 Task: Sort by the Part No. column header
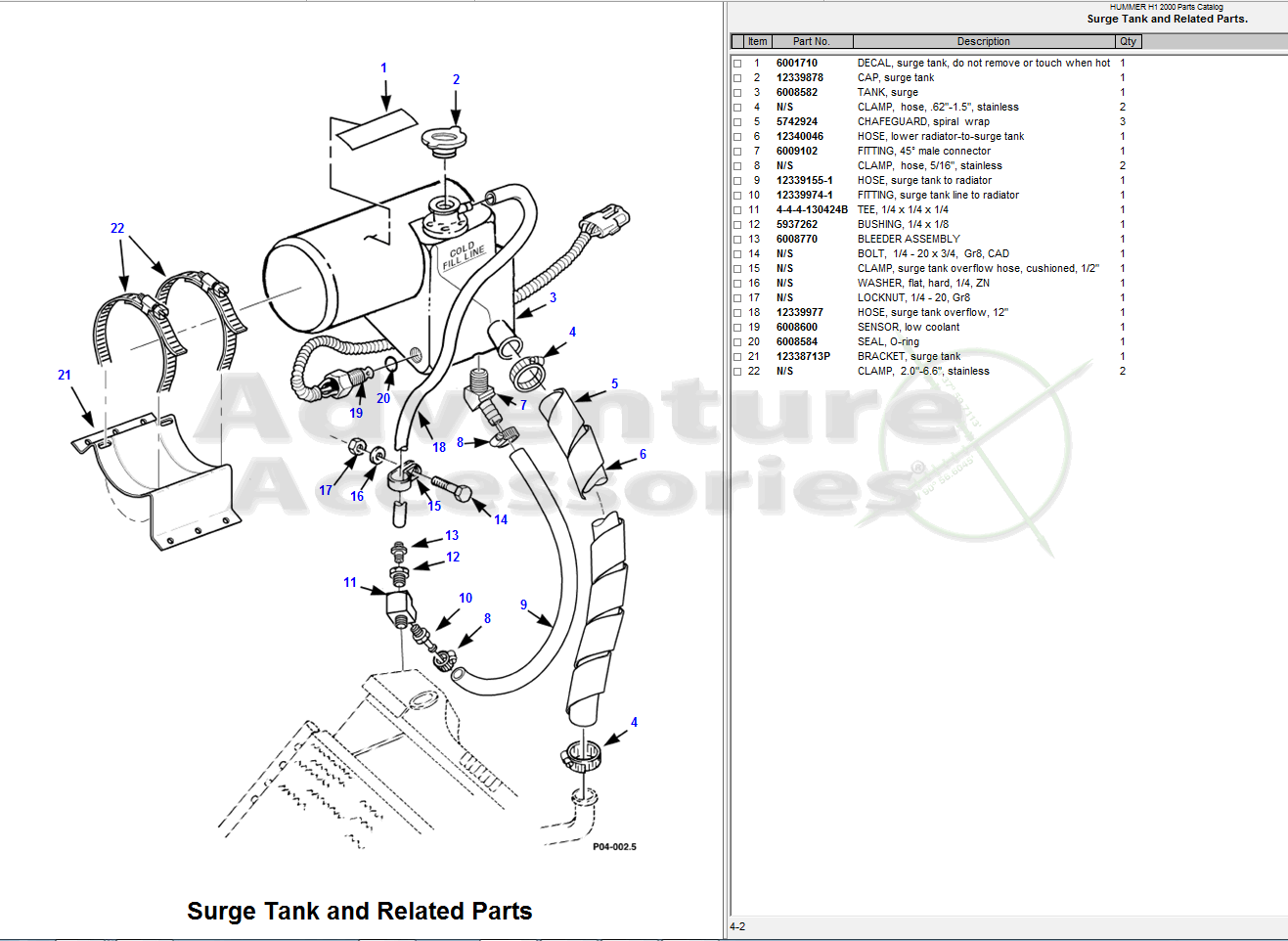pos(811,41)
